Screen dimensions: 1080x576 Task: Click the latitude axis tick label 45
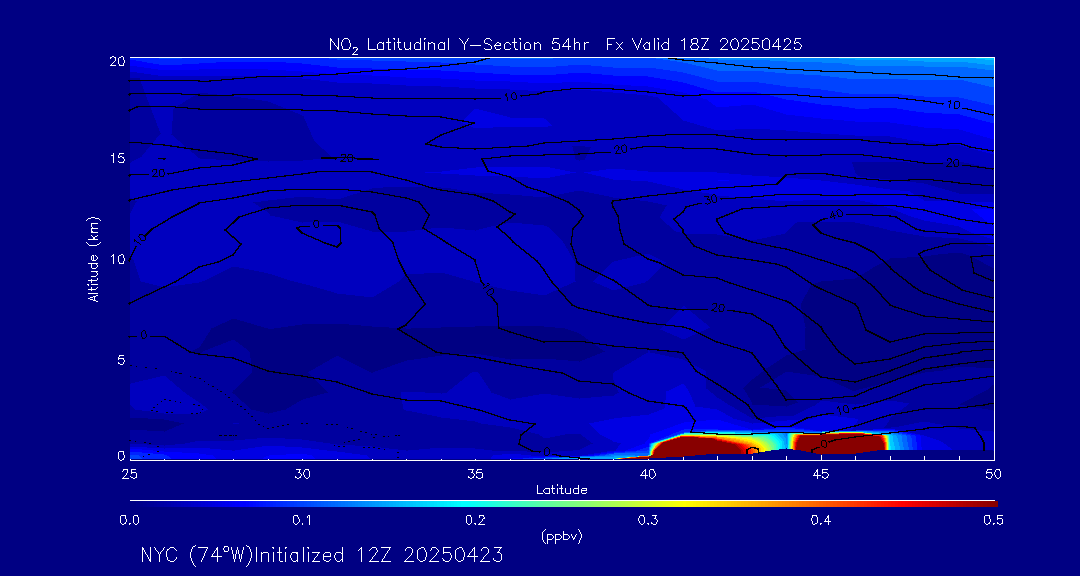(x=820, y=473)
